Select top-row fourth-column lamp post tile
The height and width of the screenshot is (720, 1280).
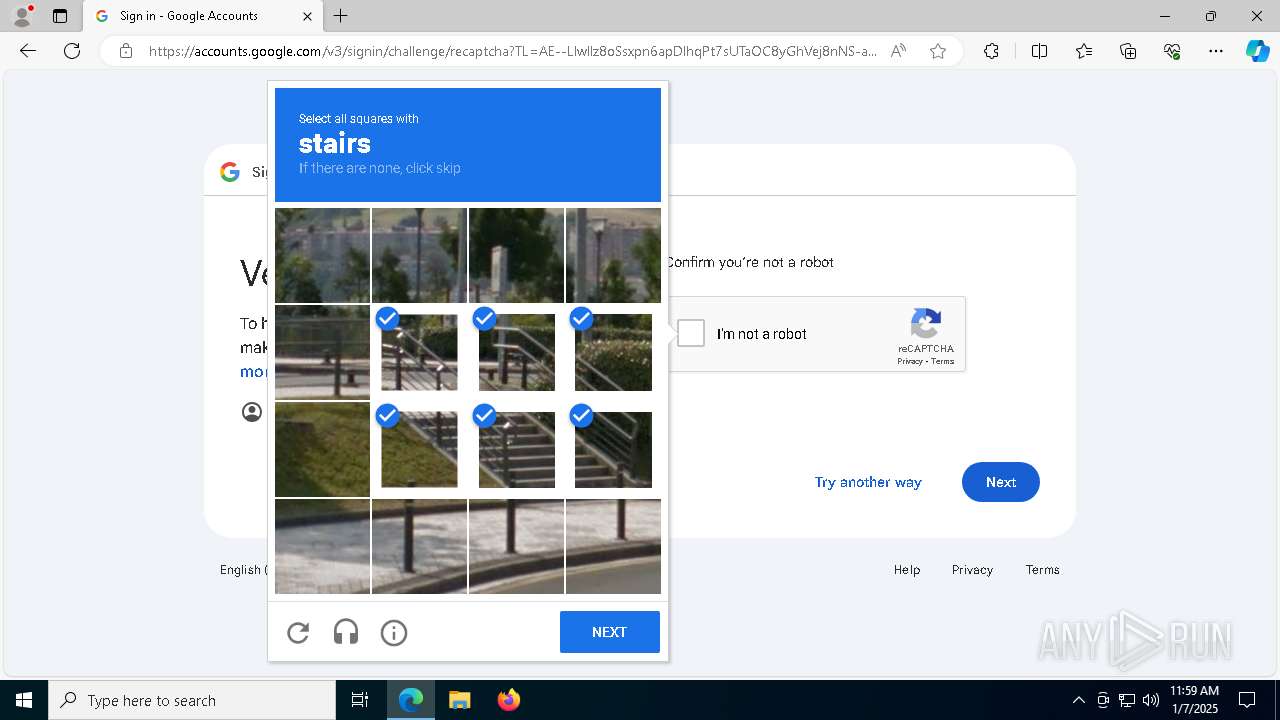coord(613,255)
